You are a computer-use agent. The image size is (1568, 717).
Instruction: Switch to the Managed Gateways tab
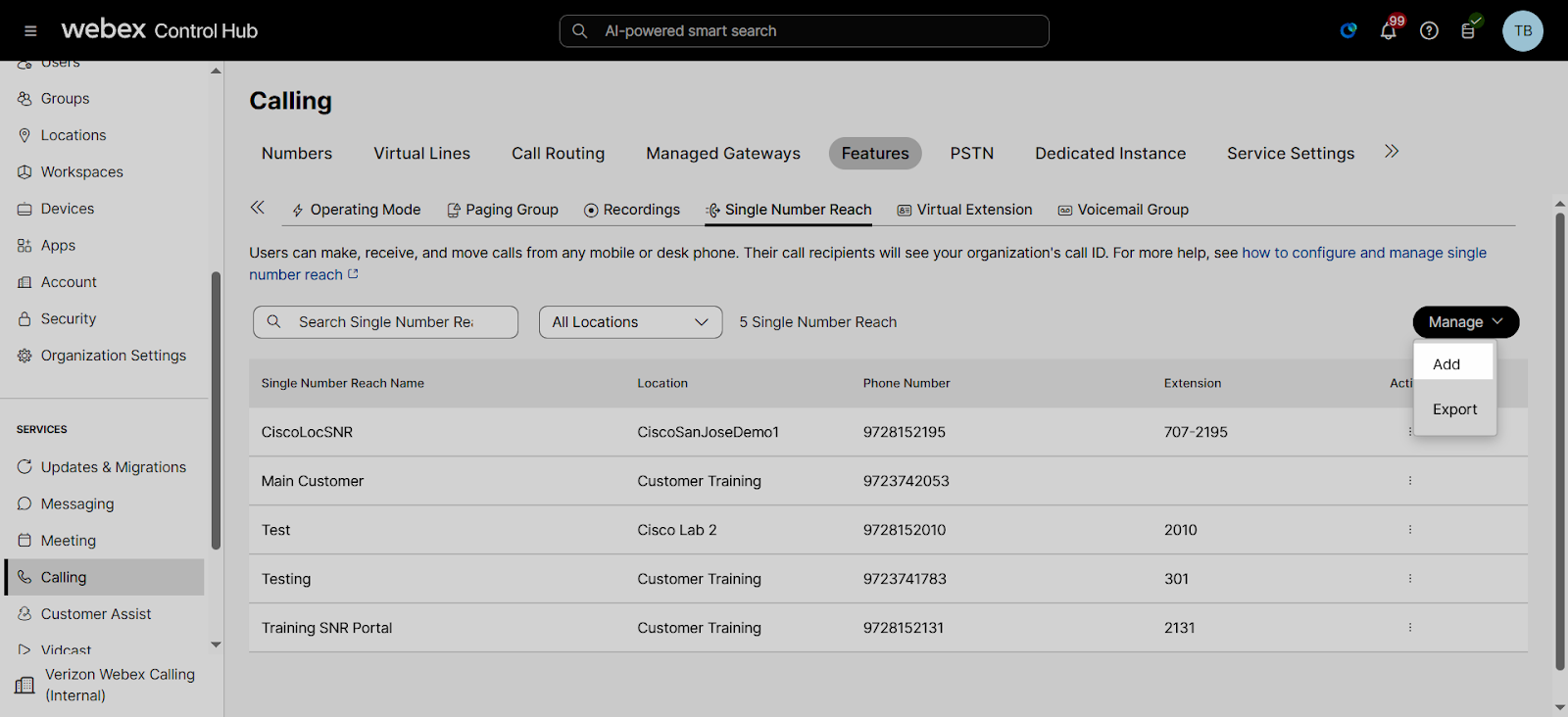pyautogui.click(x=723, y=153)
